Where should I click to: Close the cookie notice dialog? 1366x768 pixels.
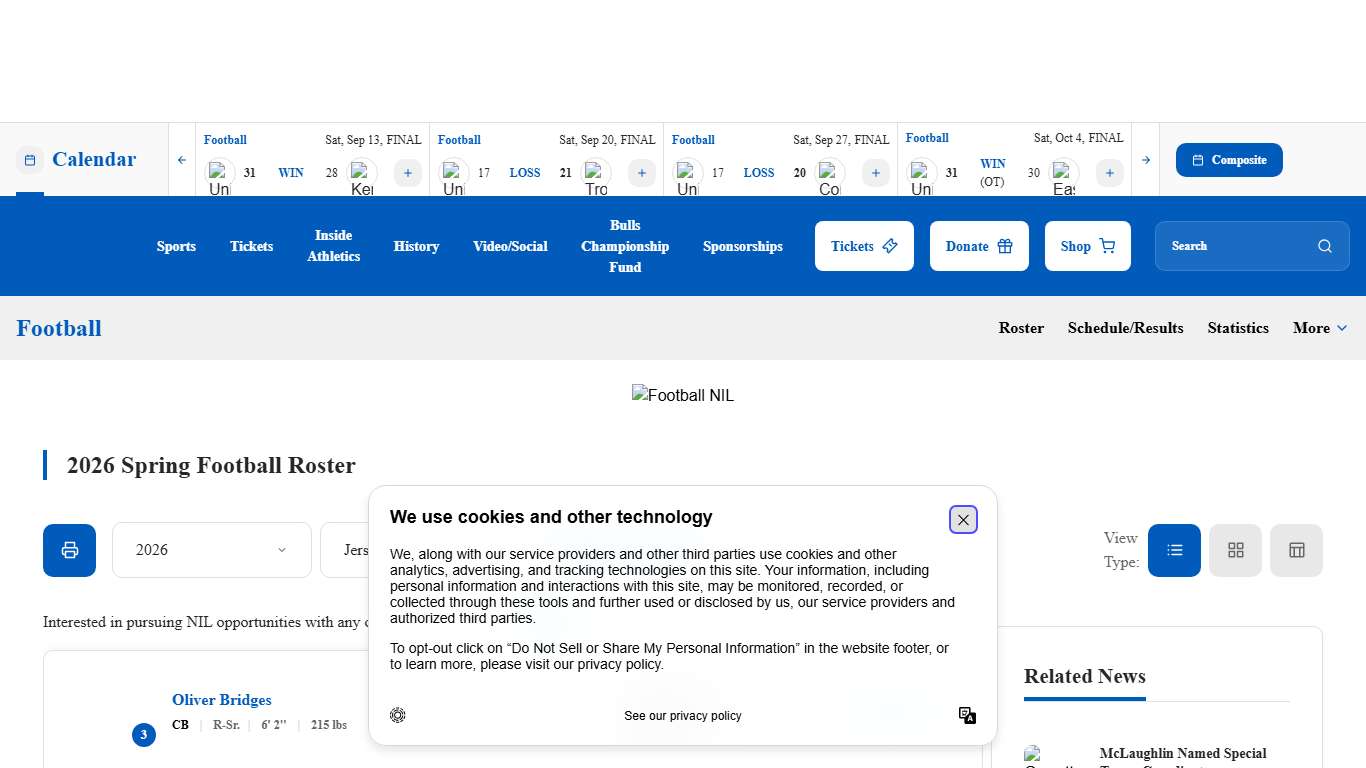pyautogui.click(x=963, y=520)
